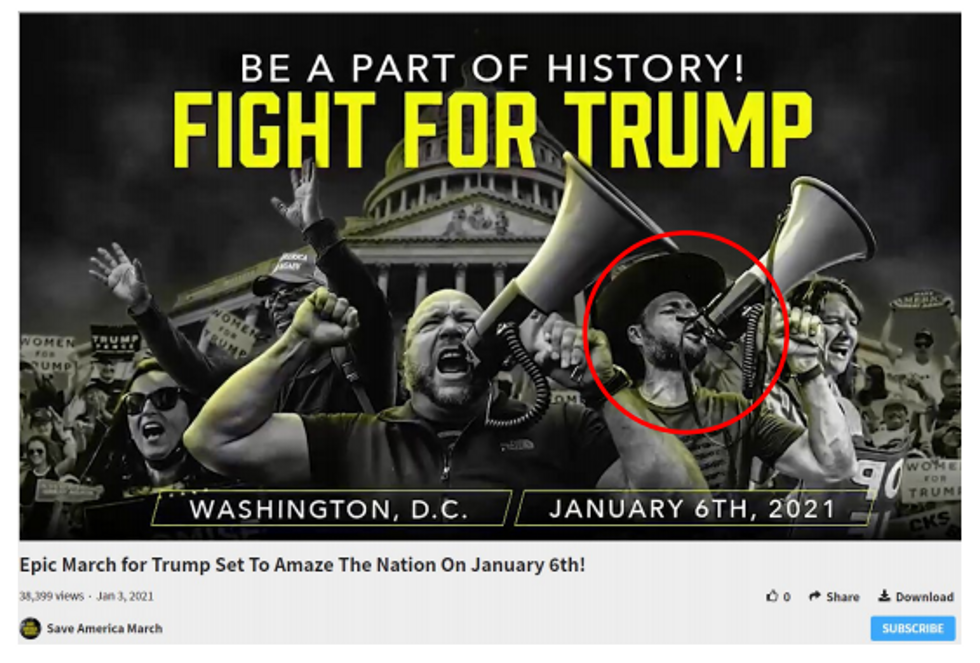Open the Save America March channel name

[104, 628]
